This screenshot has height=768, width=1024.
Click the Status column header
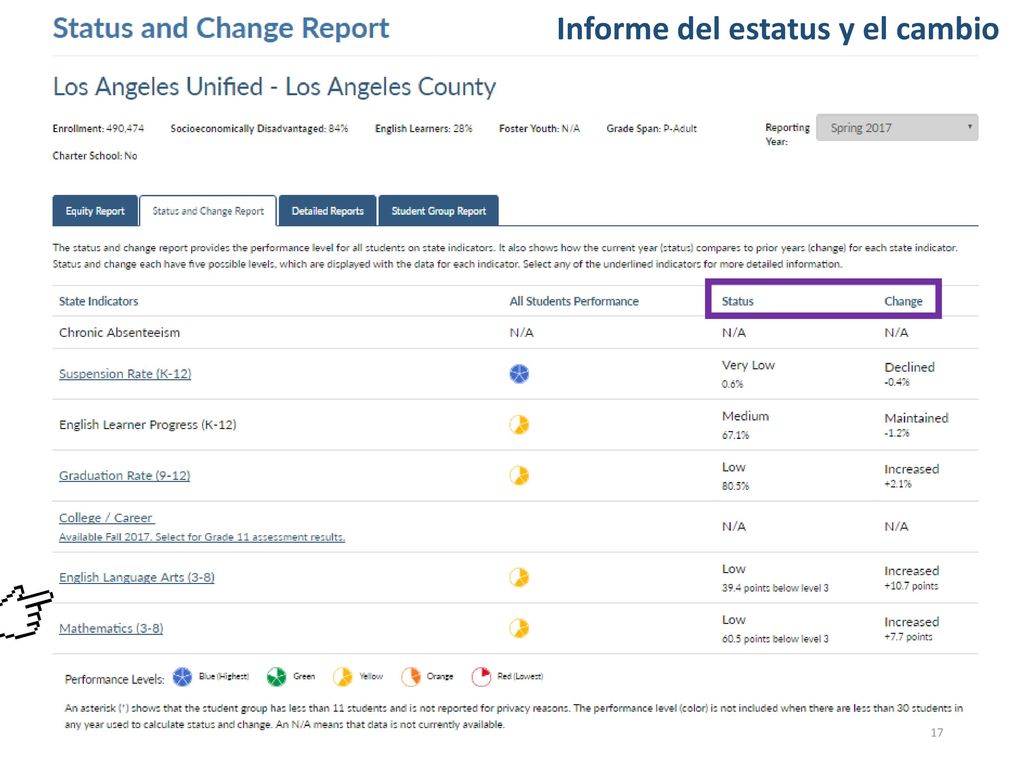point(737,301)
